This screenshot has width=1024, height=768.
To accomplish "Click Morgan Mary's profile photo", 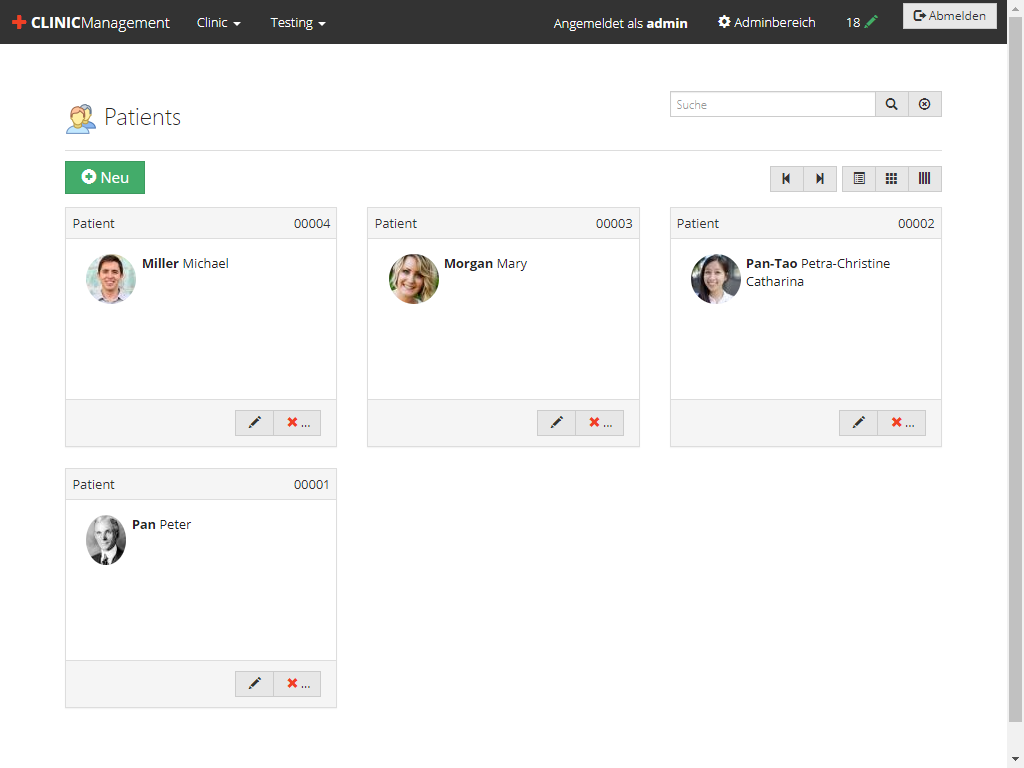I will (413, 279).
